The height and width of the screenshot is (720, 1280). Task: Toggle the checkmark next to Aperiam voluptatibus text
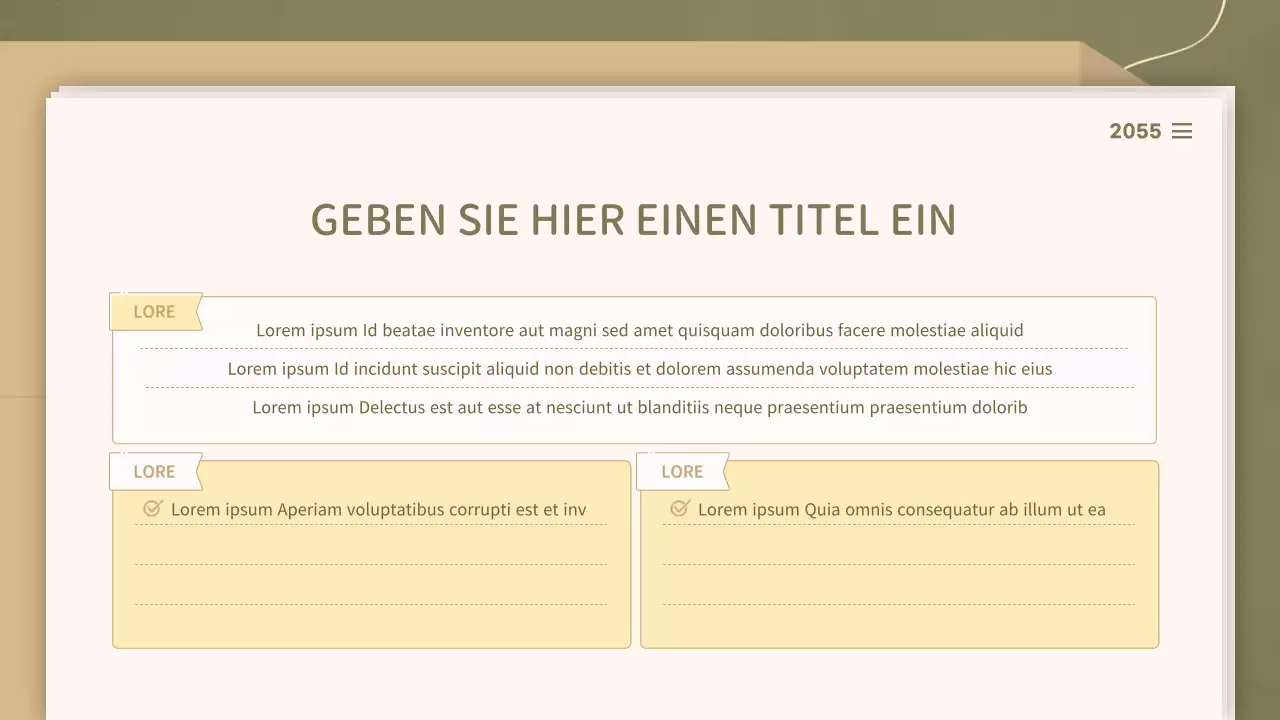(x=152, y=508)
